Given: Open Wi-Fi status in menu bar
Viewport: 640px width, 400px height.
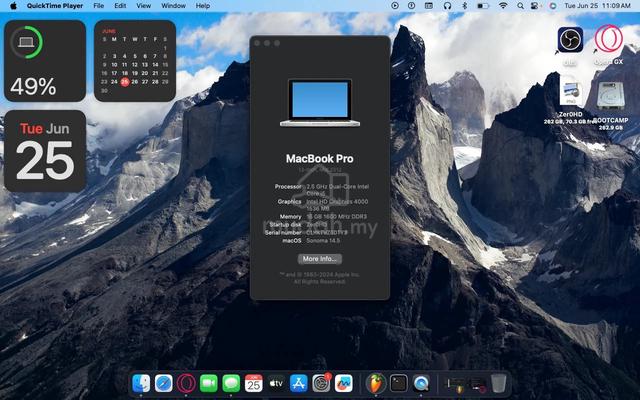Looking at the screenshot, I should coord(503,6).
